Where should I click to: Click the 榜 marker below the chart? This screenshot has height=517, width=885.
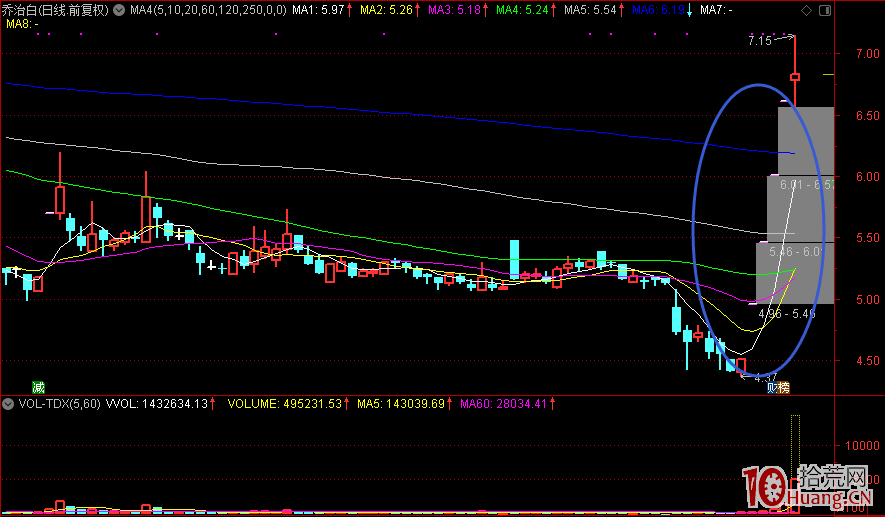click(x=784, y=388)
